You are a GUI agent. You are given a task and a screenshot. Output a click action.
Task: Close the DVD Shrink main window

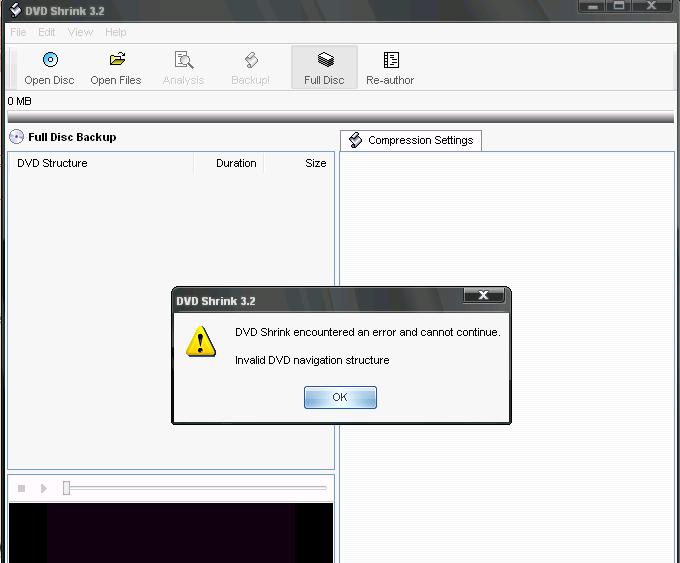click(x=651, y=6)
